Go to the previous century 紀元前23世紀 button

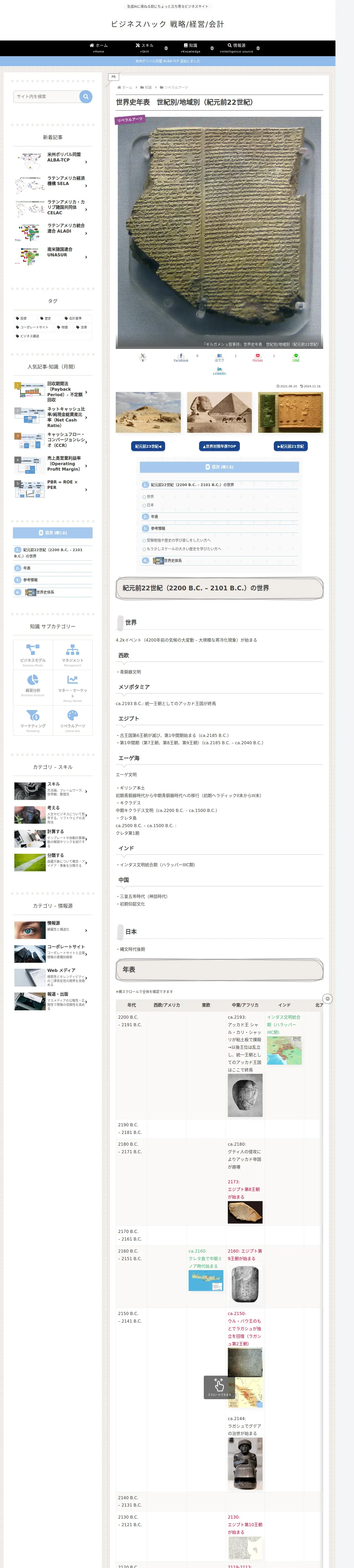pos(148,446)
